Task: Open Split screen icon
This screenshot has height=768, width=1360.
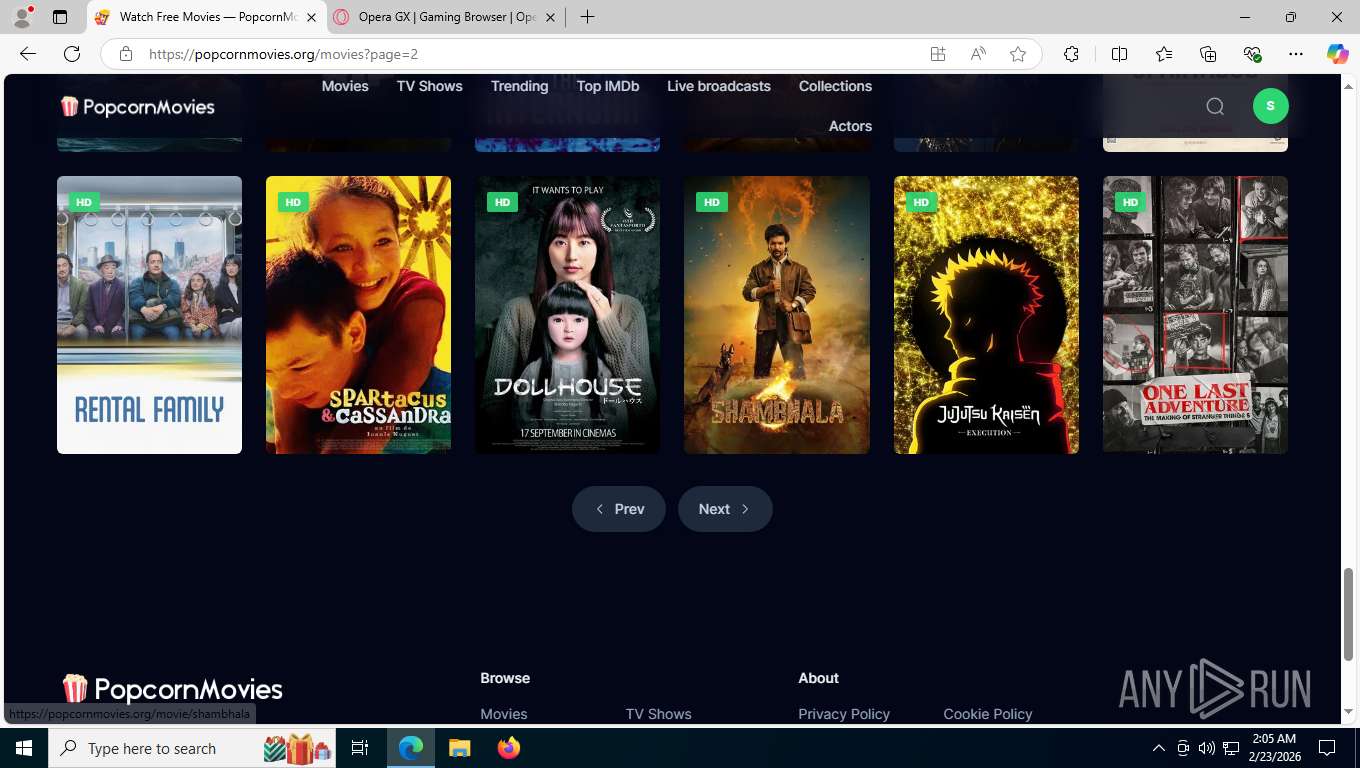Action: tap(1120, 54)
